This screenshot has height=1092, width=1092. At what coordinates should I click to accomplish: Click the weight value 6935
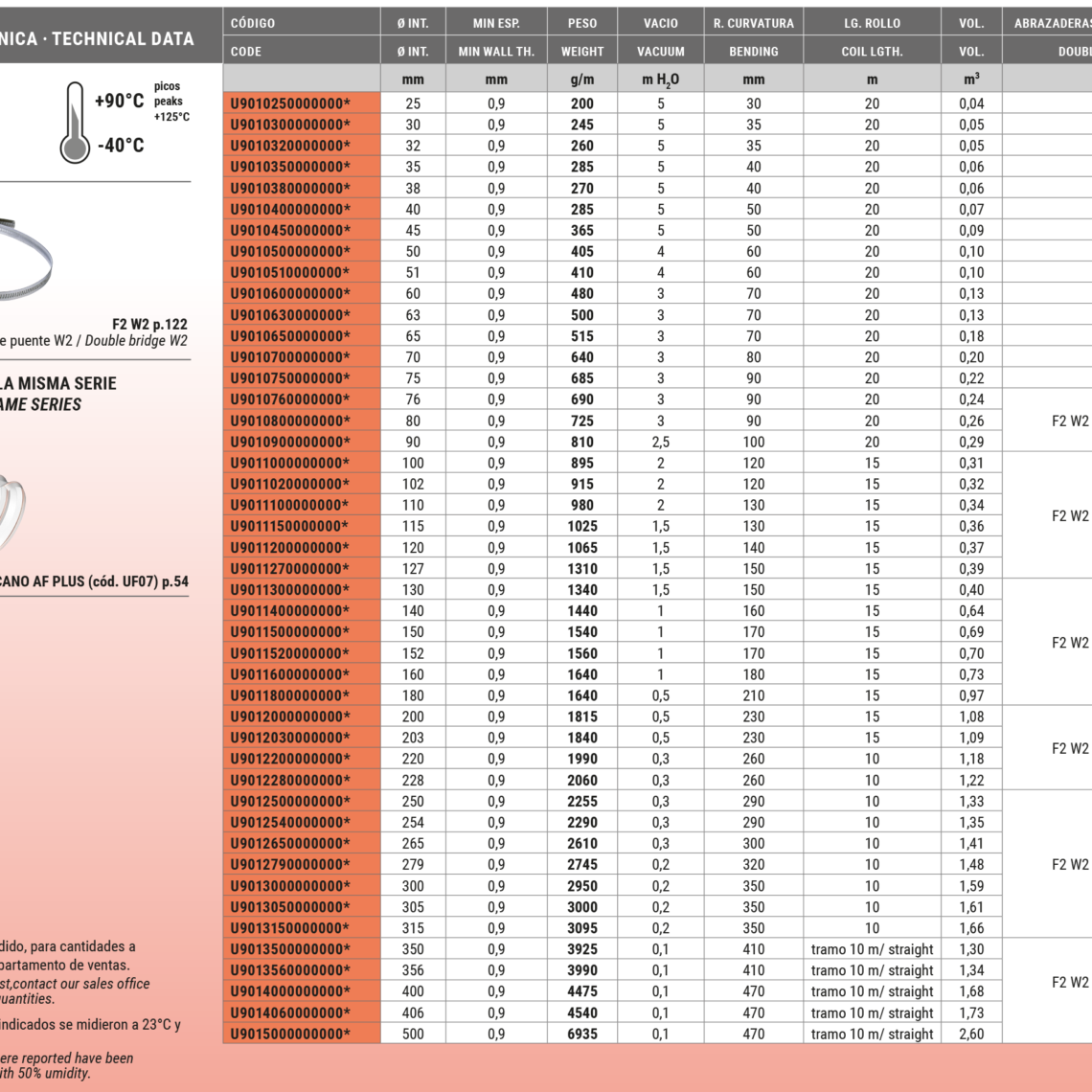click(x=581, y=1034)
